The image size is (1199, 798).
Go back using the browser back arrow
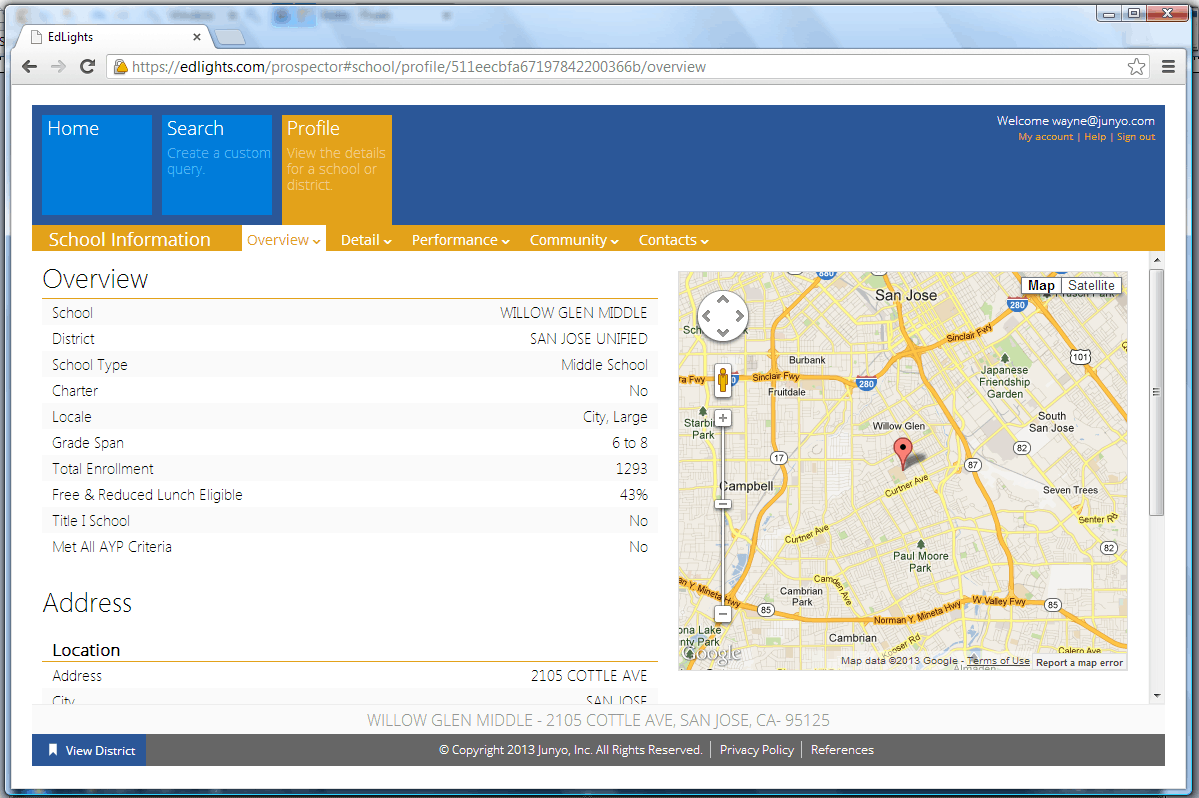pos(29,66)
